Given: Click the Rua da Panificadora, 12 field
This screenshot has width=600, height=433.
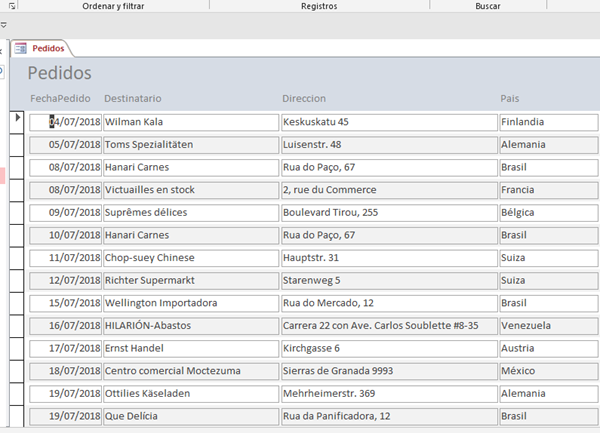Looking at the screenshot, I should 389,417.
